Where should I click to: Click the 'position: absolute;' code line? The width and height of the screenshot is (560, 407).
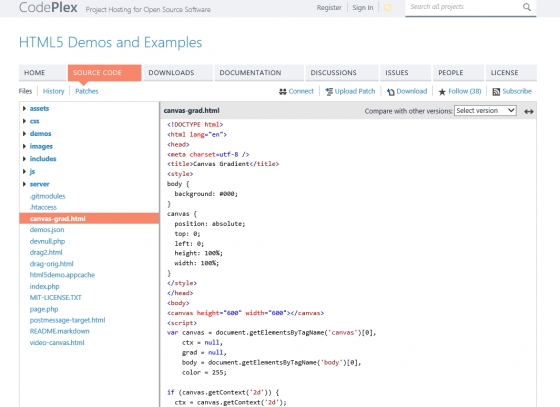pos(210,224)
